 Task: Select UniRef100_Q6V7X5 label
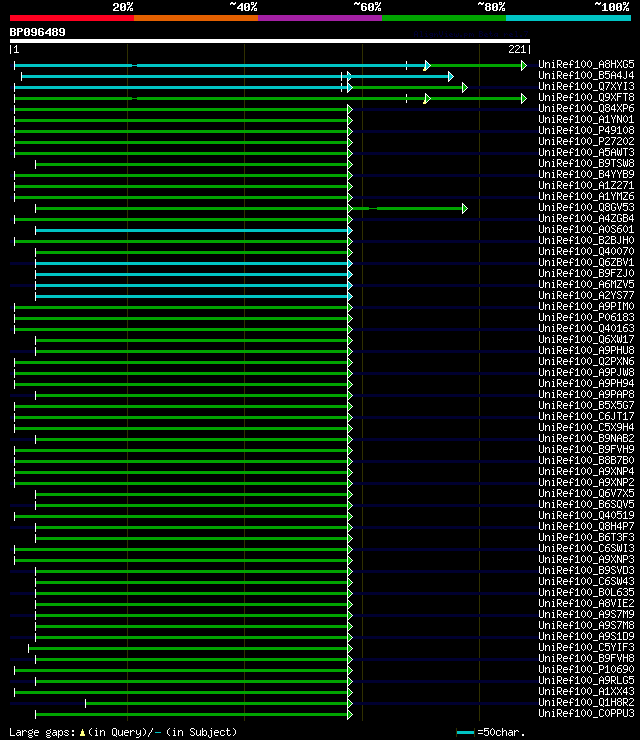[586, 493]
